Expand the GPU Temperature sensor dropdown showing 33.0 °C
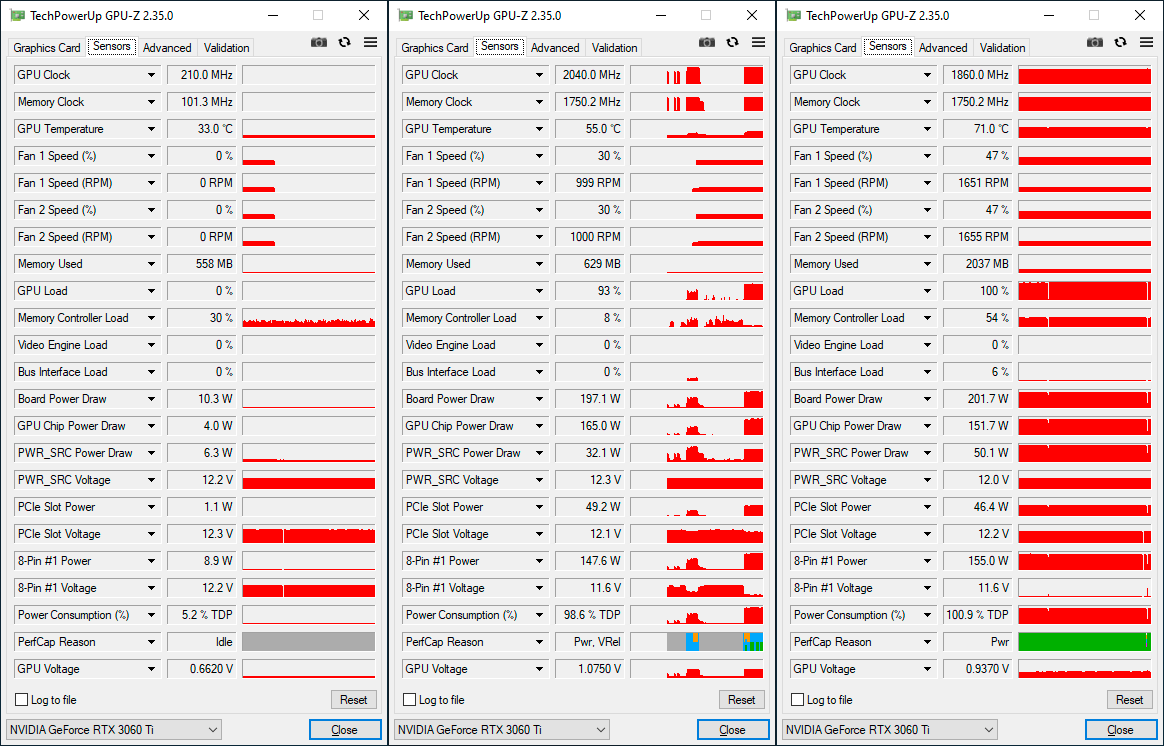Screen dimensions: 1164x746 [152, 129]
